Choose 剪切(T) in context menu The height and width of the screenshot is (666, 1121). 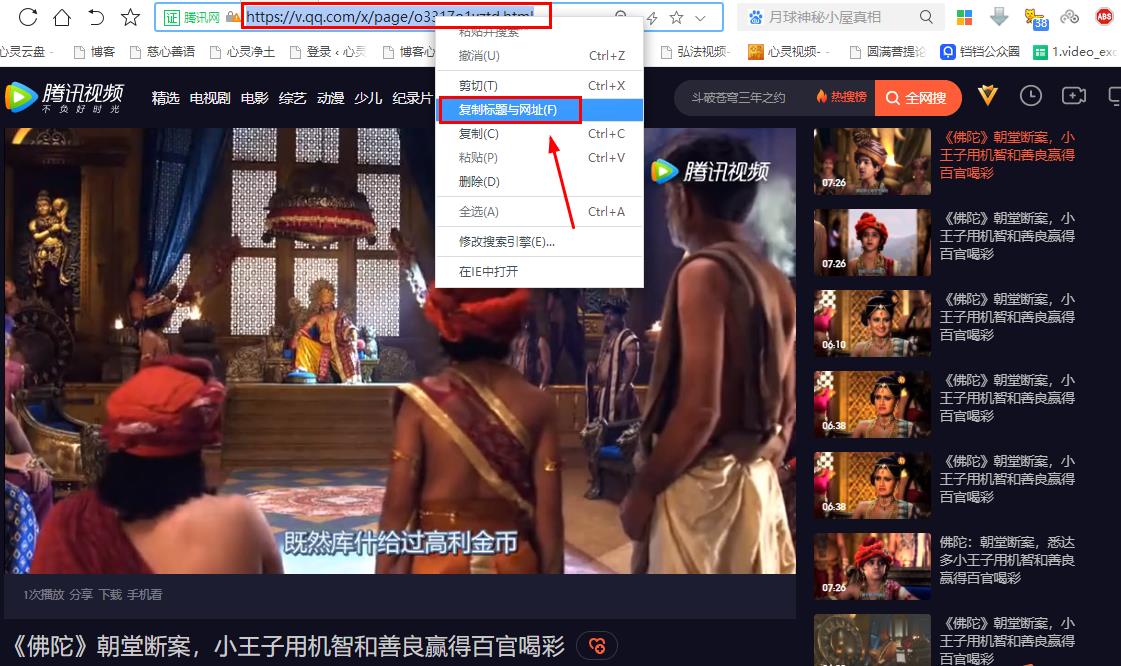[x=540, y=86]
